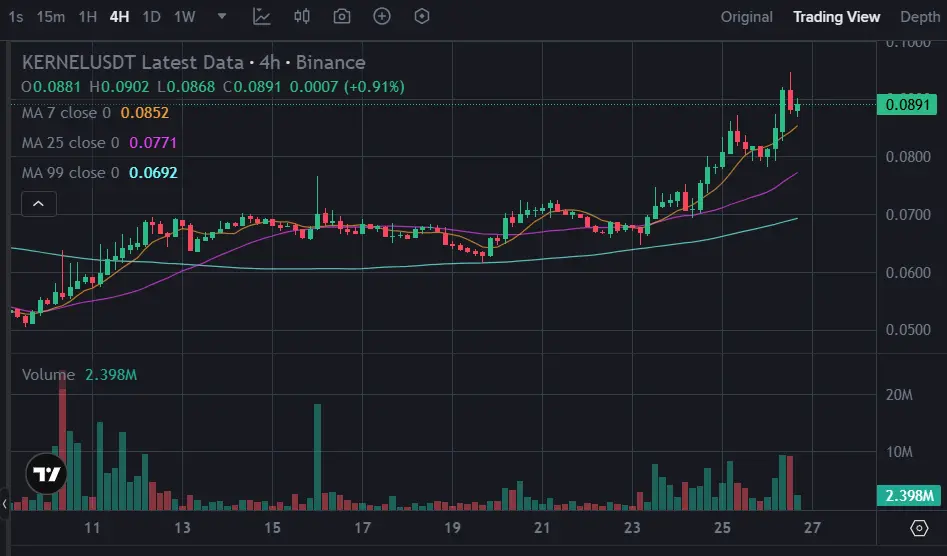Click date label 21 on time axis

tap(542, 528)
